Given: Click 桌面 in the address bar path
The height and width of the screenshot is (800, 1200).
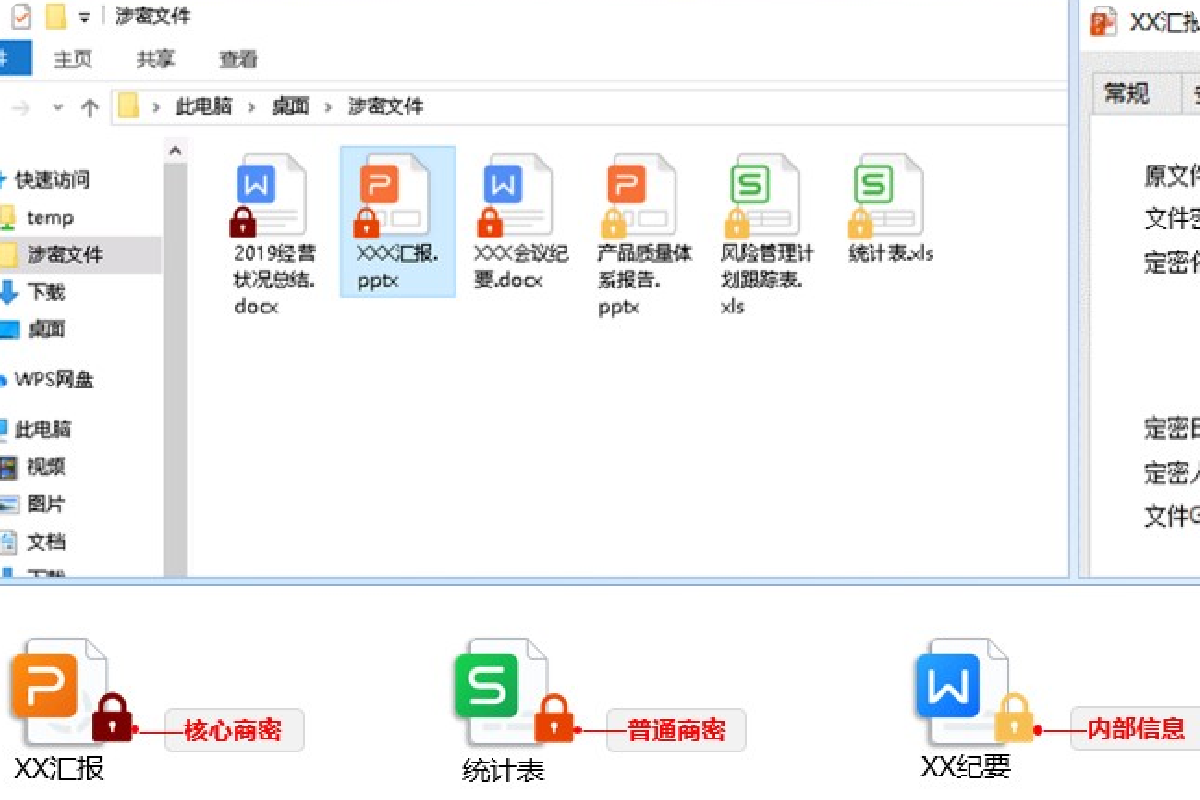Looking at the screenshot, I should click(290, 106).
